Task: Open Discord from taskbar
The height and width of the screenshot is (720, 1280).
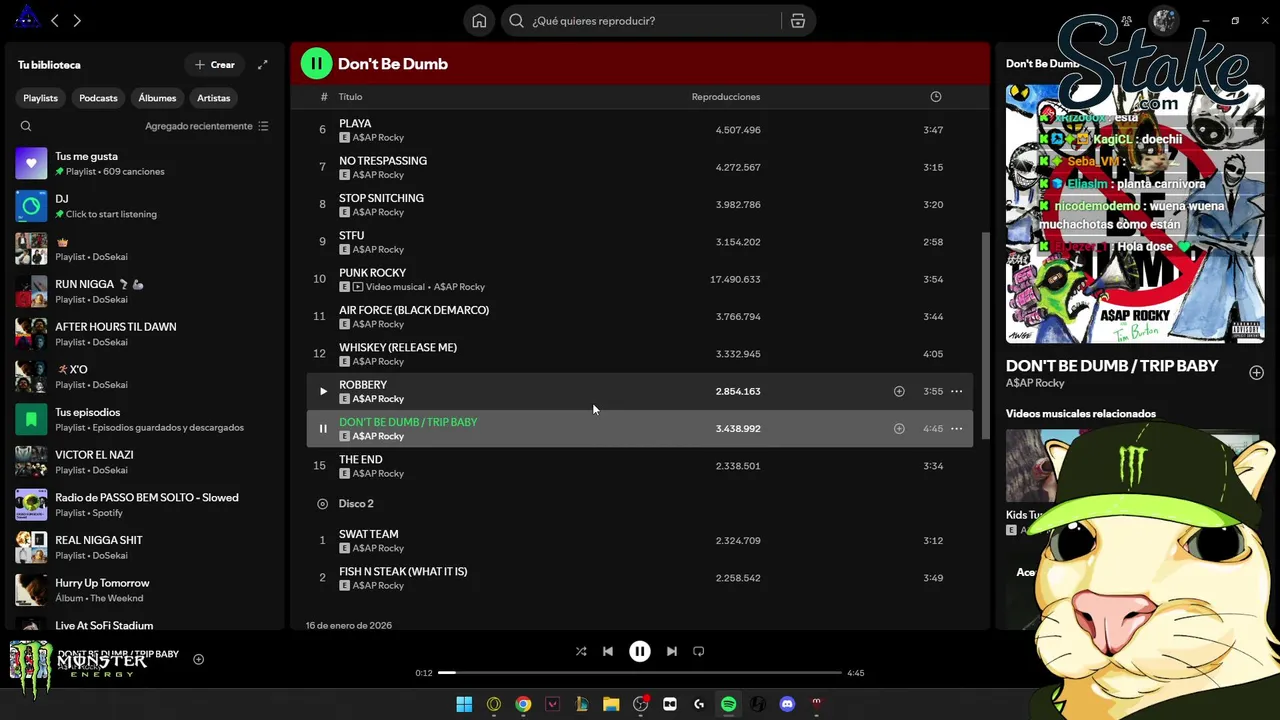Action: coord(787,704)
